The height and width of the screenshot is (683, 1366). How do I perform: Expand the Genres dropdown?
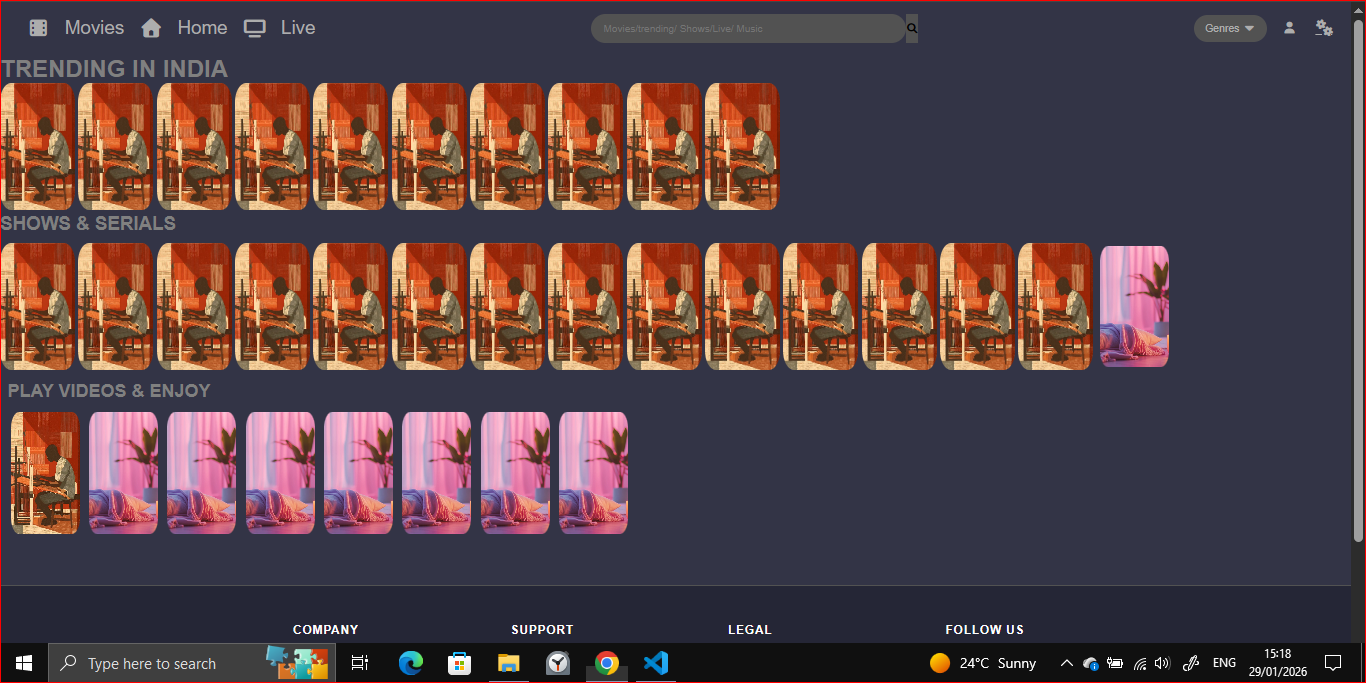[1229, 28]
